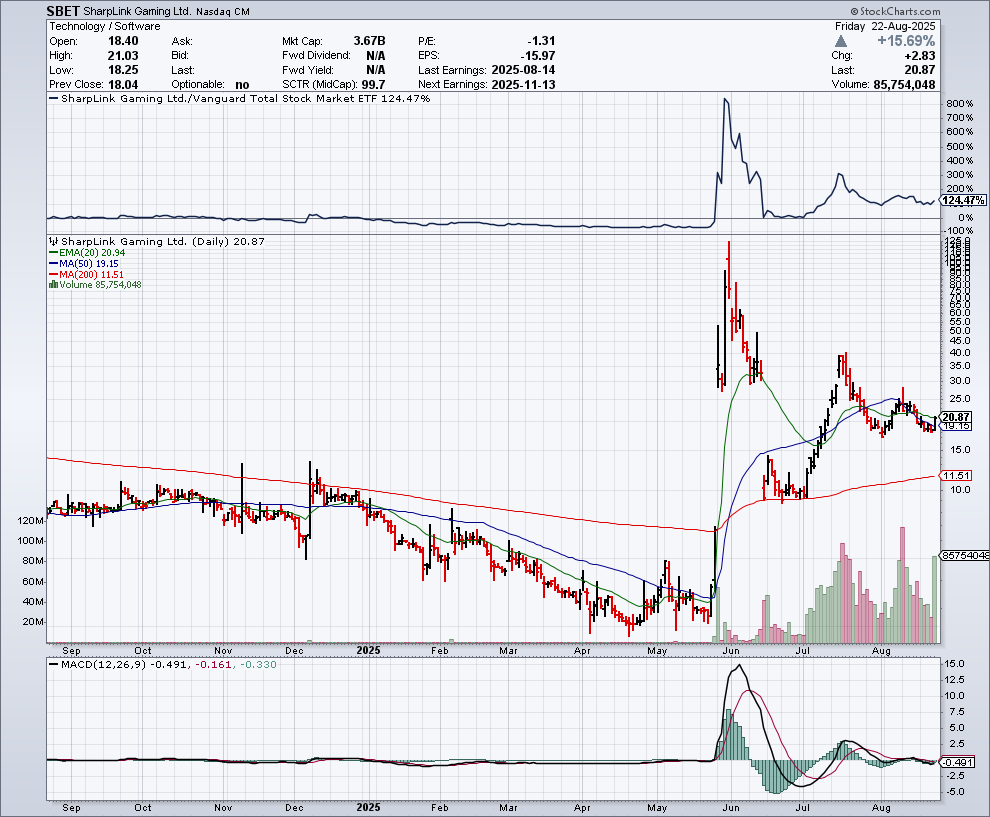
Task: Click the EPS value -15.97
Action: click(538, 56)
